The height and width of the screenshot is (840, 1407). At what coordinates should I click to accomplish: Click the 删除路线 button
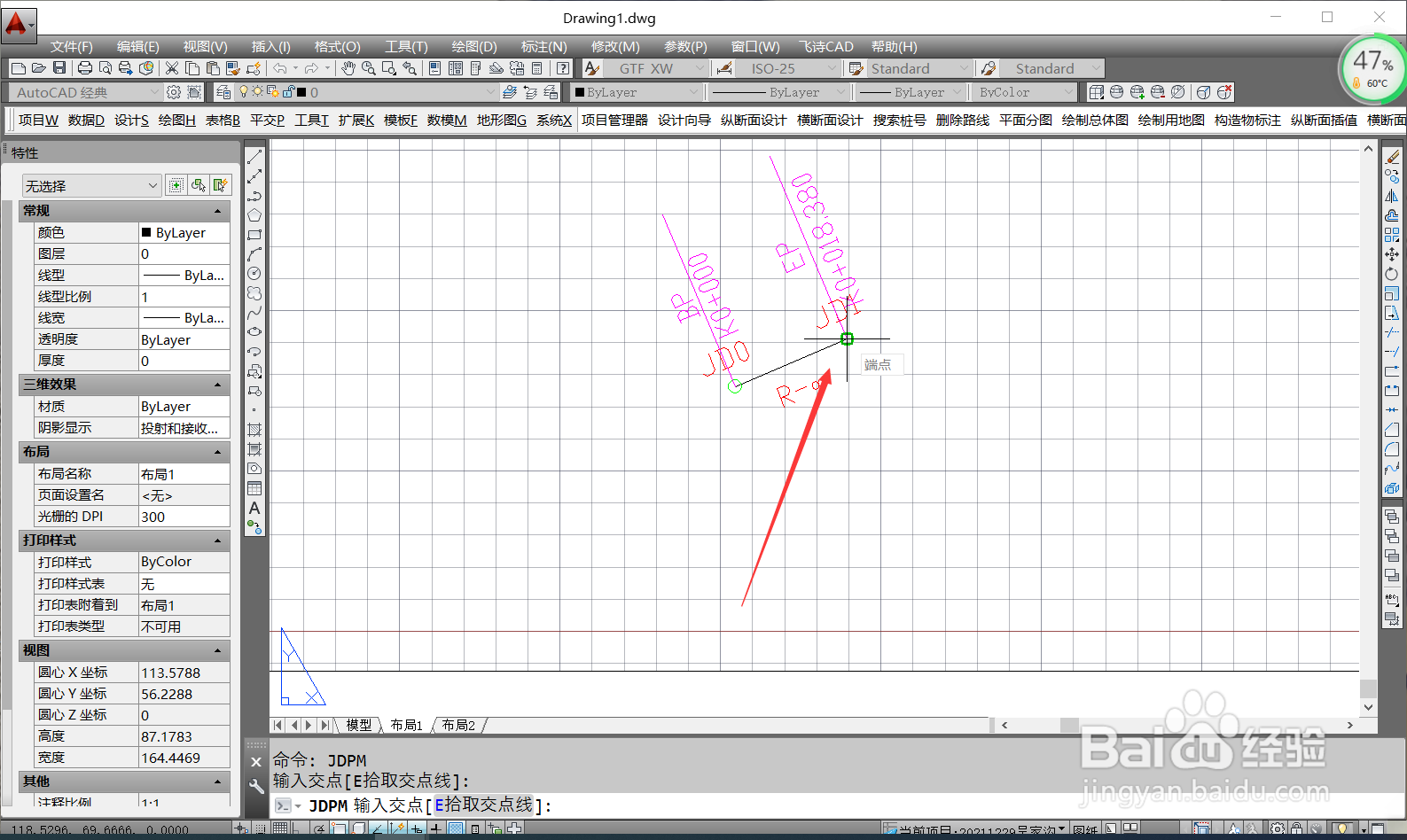point(962,120)
